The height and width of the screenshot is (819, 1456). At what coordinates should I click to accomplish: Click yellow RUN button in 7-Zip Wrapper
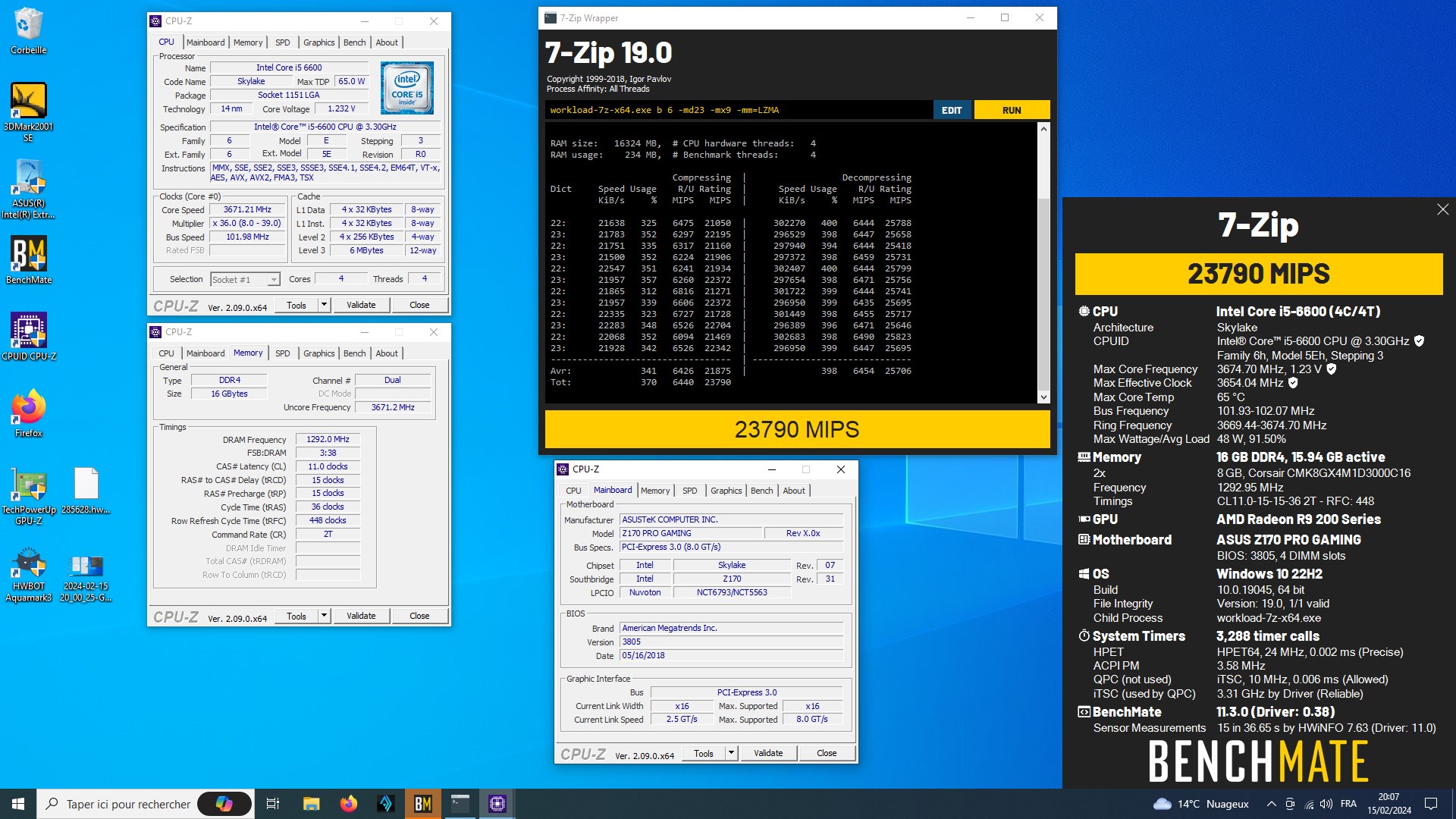pyautogui.click(x=1012, y=110)
